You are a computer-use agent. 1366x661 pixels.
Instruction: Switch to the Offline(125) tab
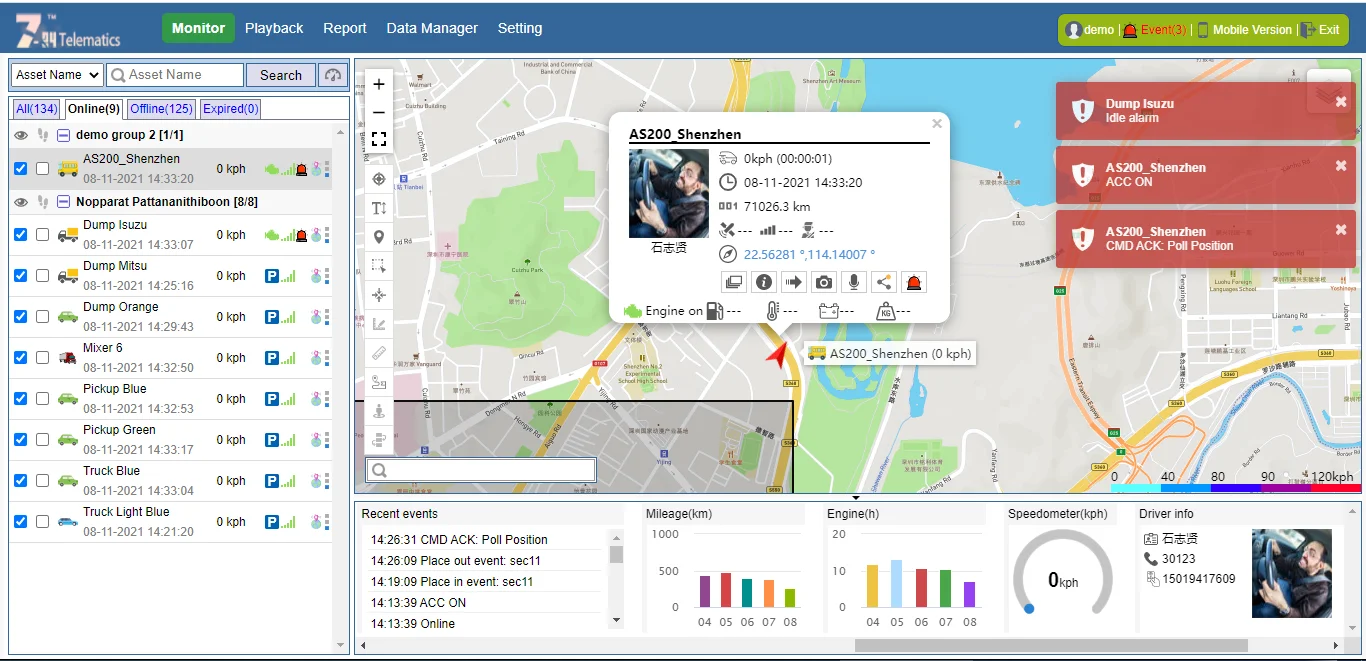click(161, 109)
